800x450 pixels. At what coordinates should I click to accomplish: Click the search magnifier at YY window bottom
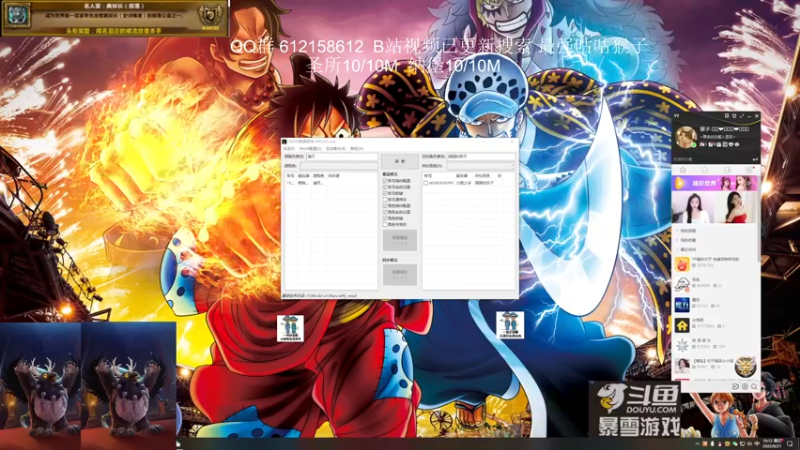[754, 387]
